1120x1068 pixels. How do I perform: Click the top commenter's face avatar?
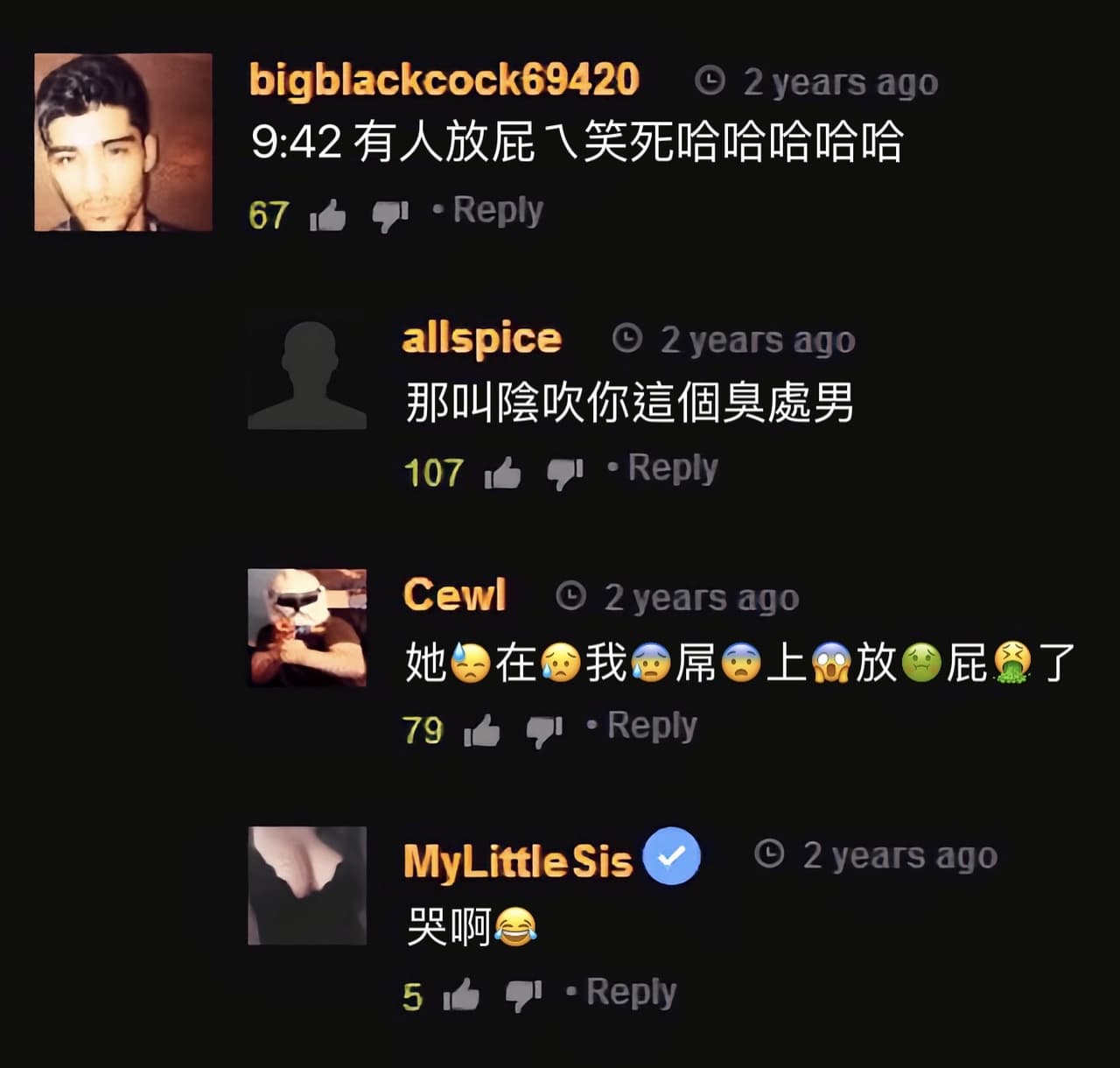click(x=123, y=142)
